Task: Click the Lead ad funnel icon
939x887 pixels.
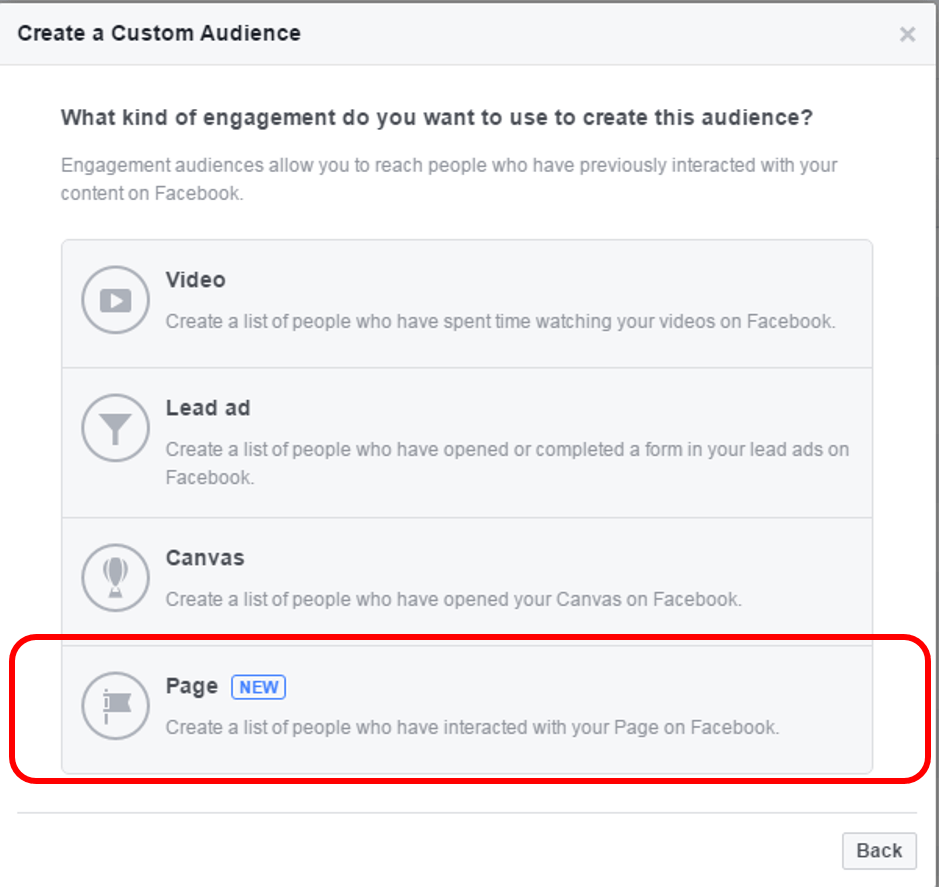Action: [115, 428]
